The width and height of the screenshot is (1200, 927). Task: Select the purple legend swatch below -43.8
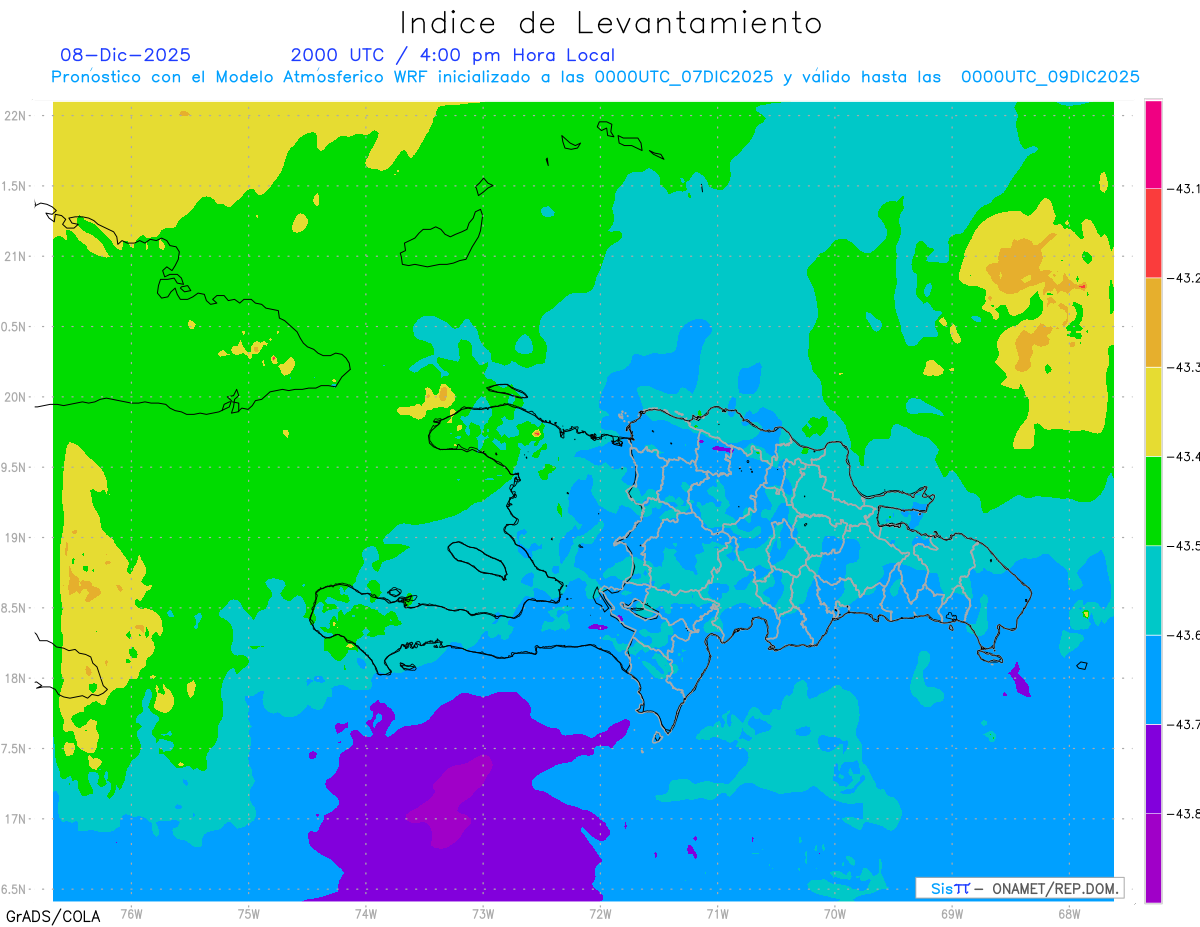(x=1153, y=857)
